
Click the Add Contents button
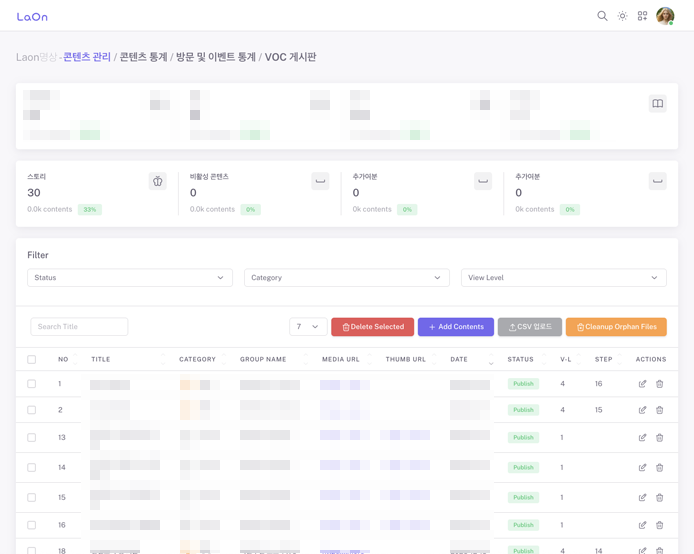(x=455, y=327)
